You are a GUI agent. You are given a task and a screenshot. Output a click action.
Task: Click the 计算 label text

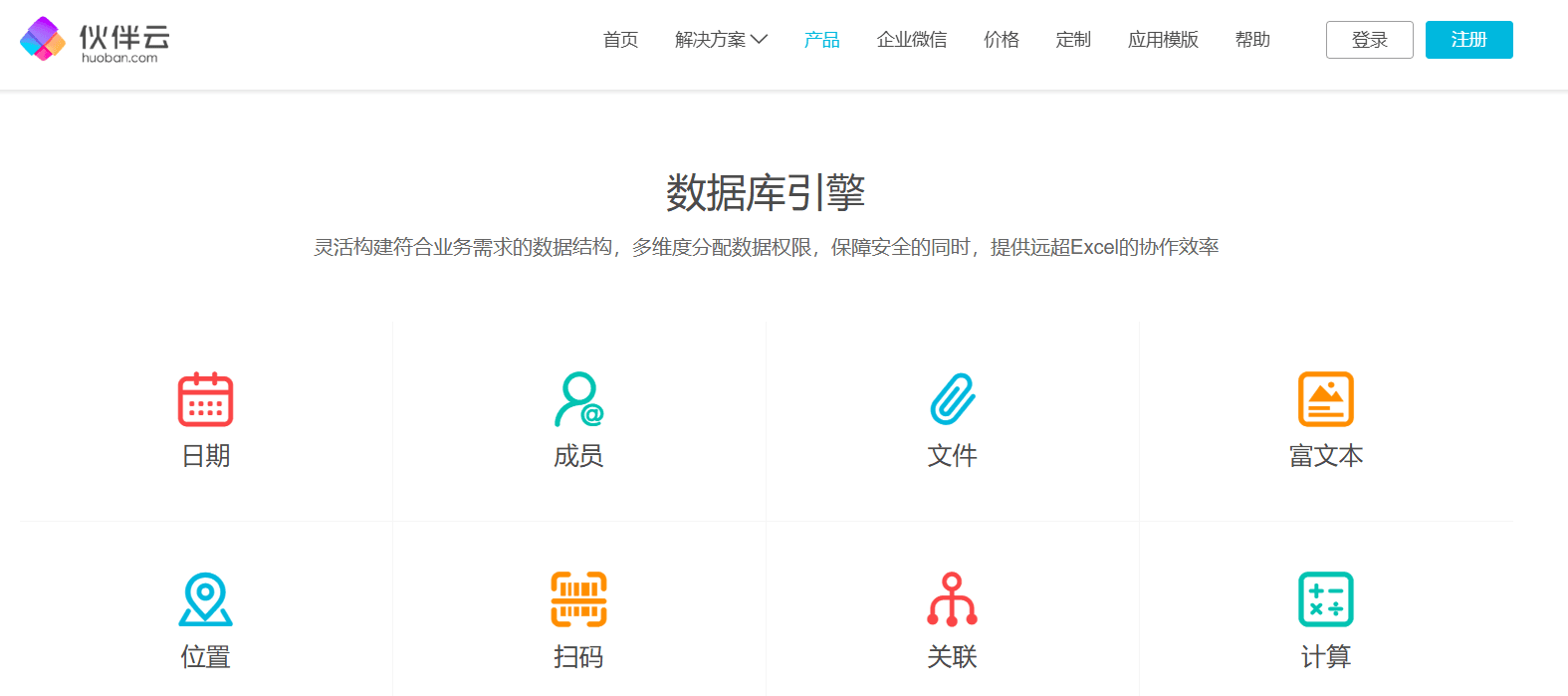coord(1326,657)
